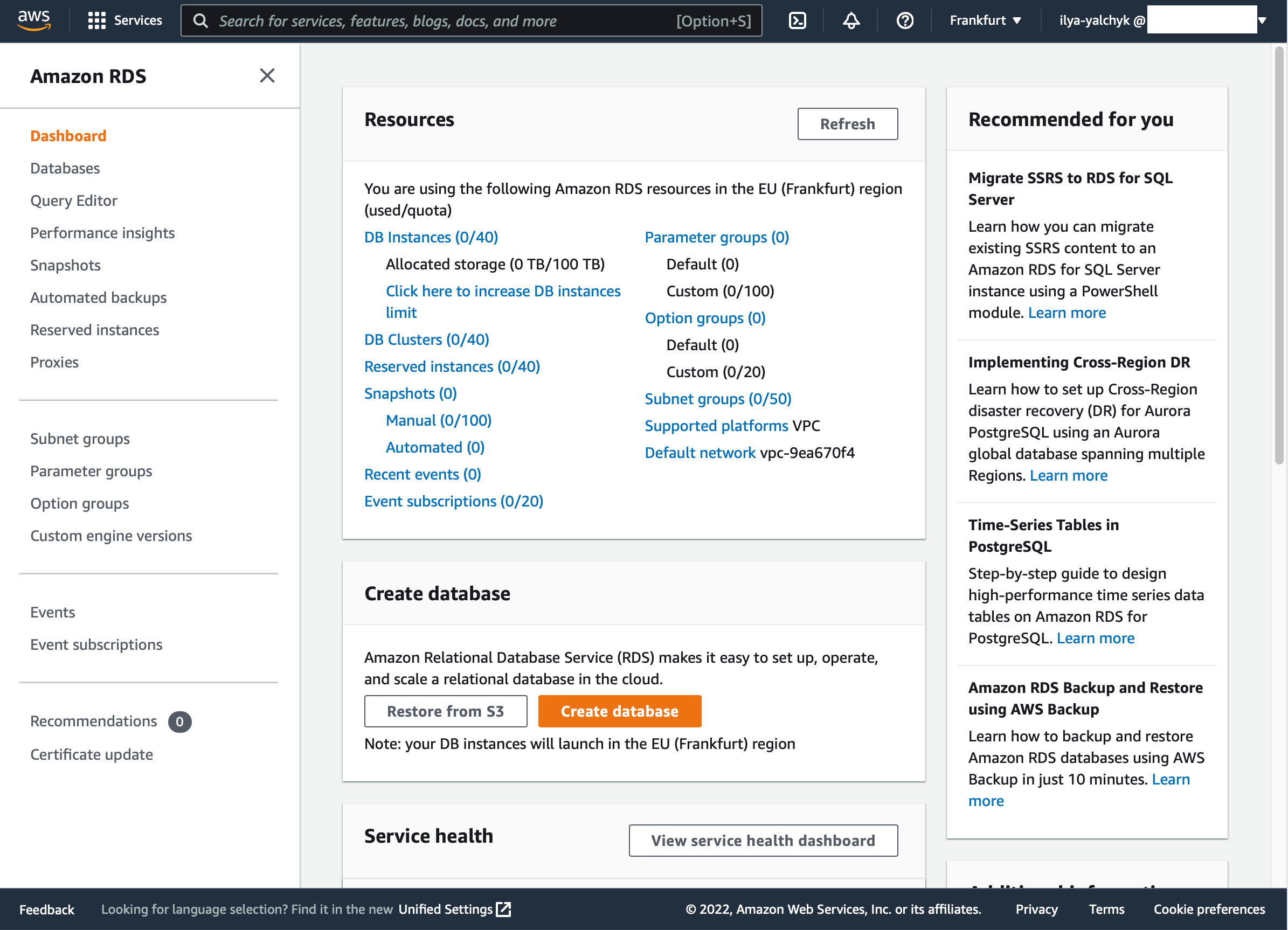Select Databases in the sidebar

pyautogui.click(x=65, y=168)
